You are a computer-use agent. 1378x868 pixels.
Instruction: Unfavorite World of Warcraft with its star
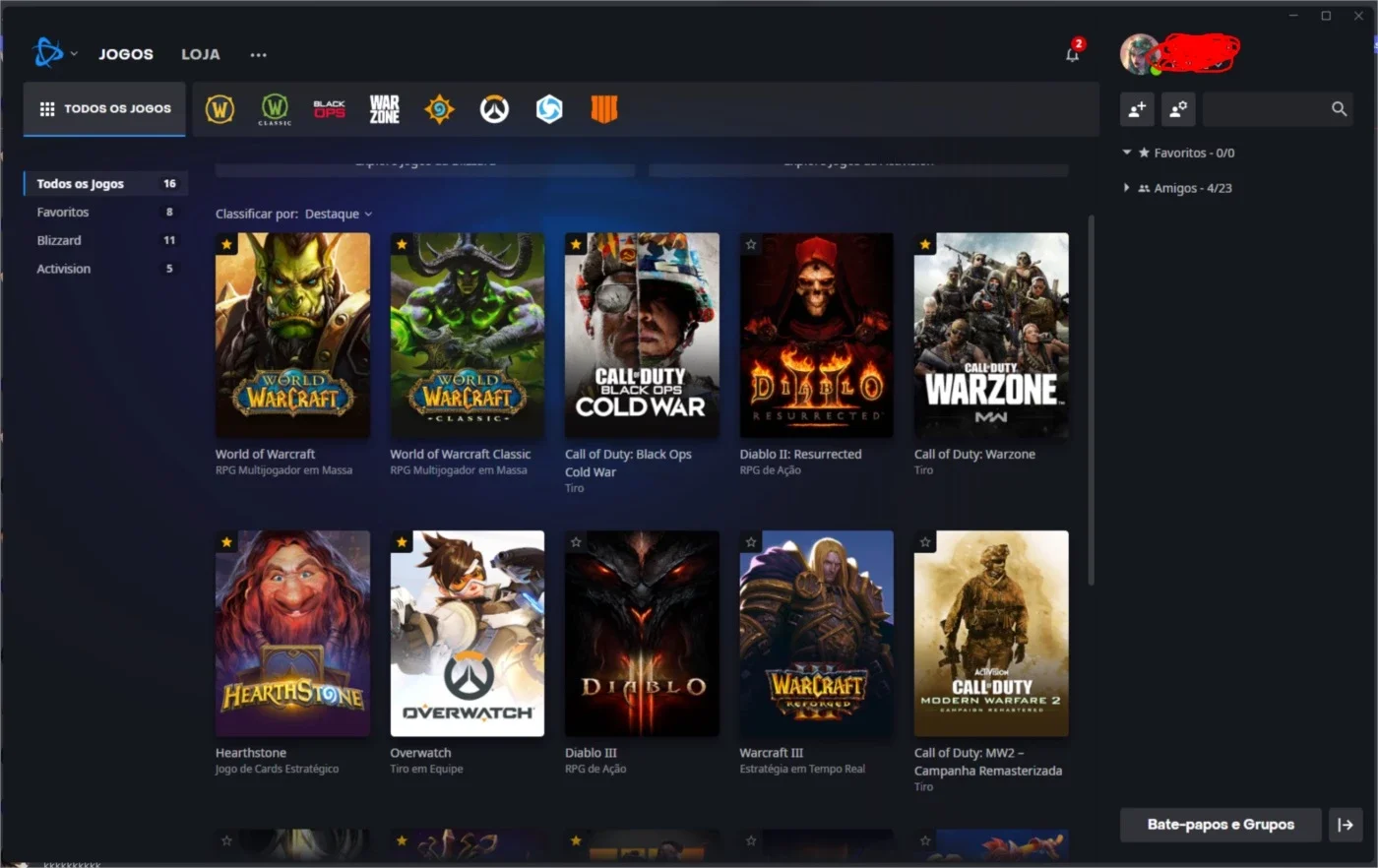[227, 244]
